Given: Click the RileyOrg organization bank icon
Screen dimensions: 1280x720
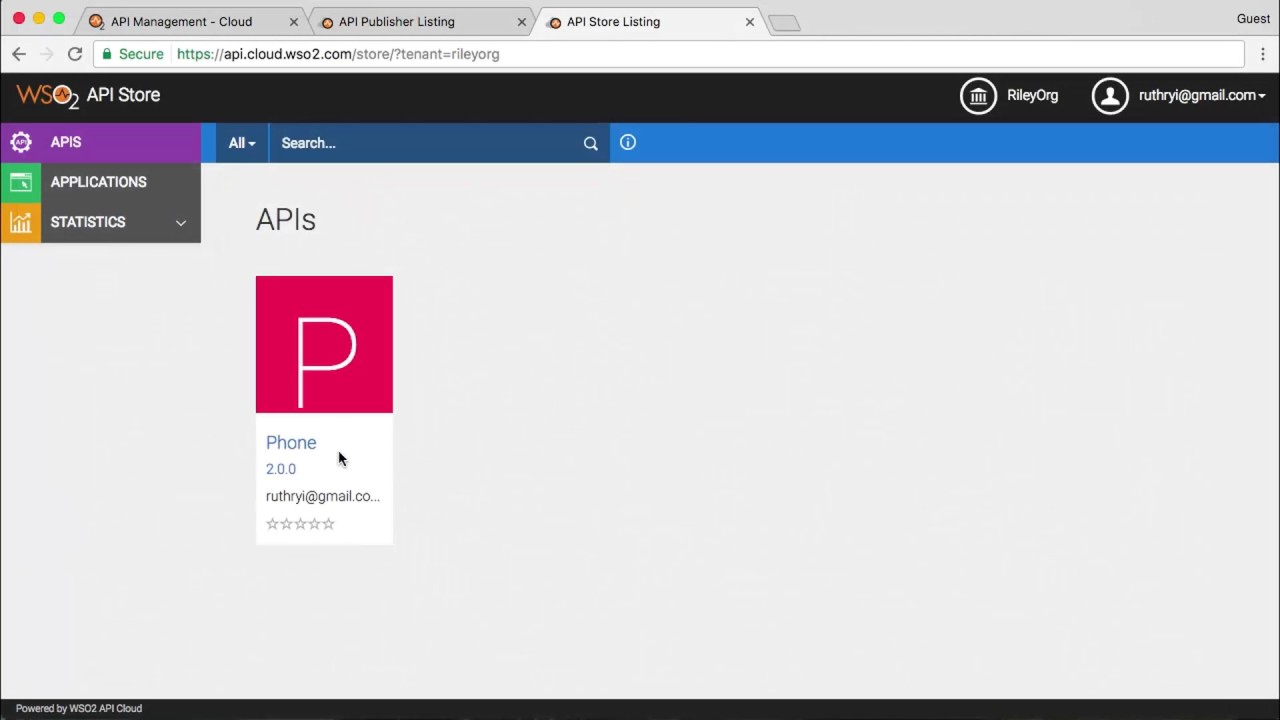Looking at the screenshot, I should pos(978,96).
